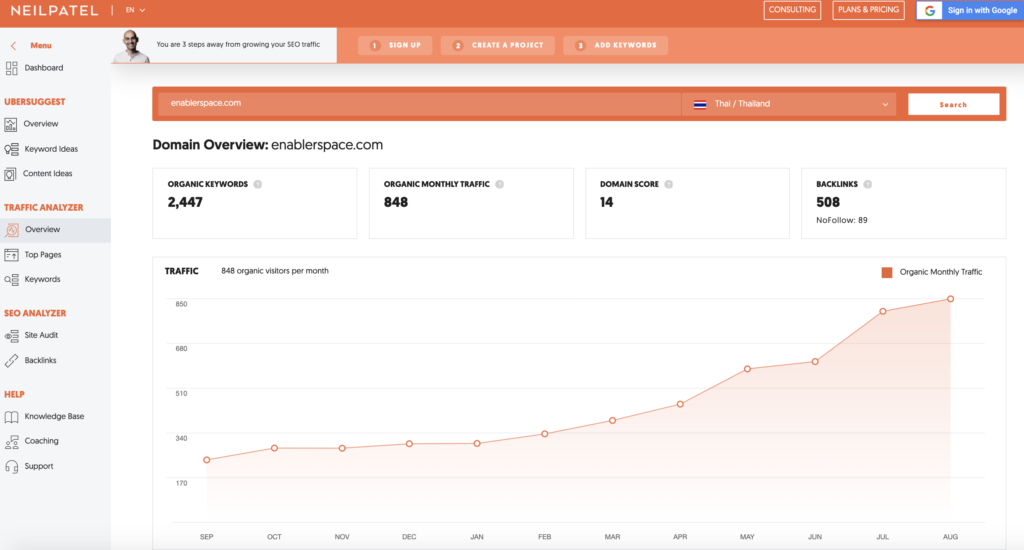
Task: Click the Site Audit eye icon
Action: click(x=11, y=336)
